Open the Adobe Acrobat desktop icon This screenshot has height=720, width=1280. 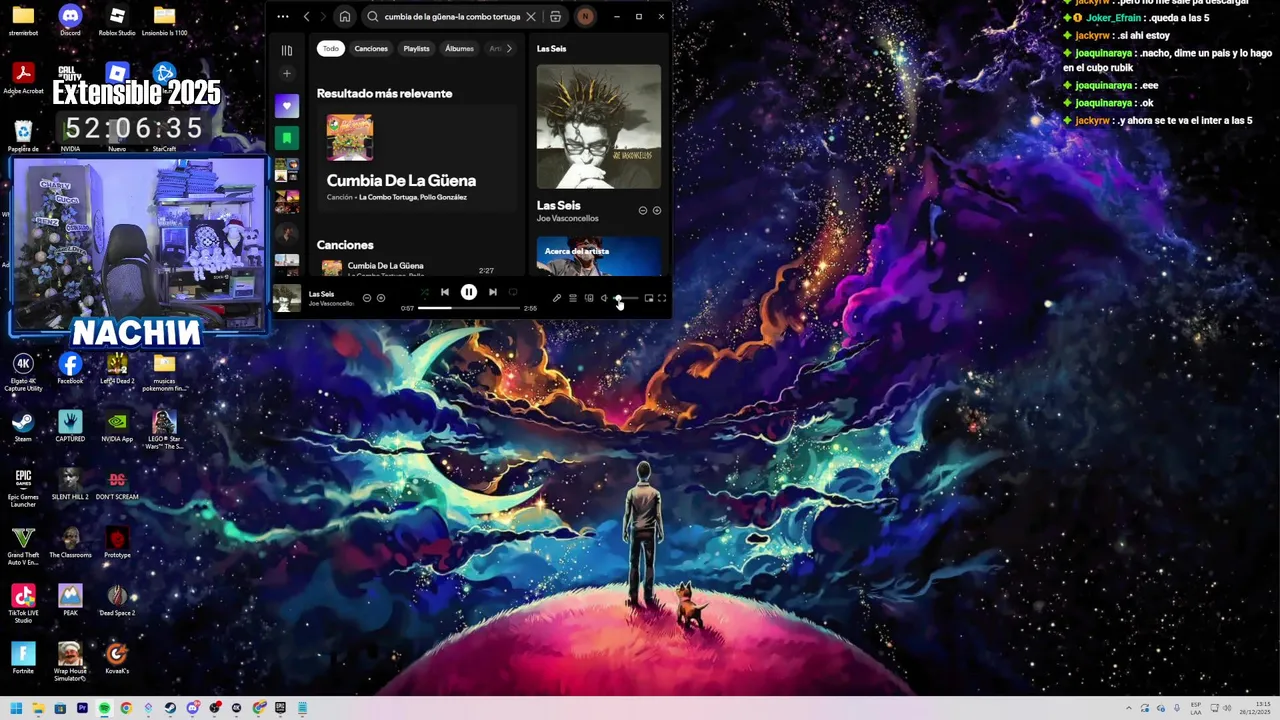click(x=23, y=78)
